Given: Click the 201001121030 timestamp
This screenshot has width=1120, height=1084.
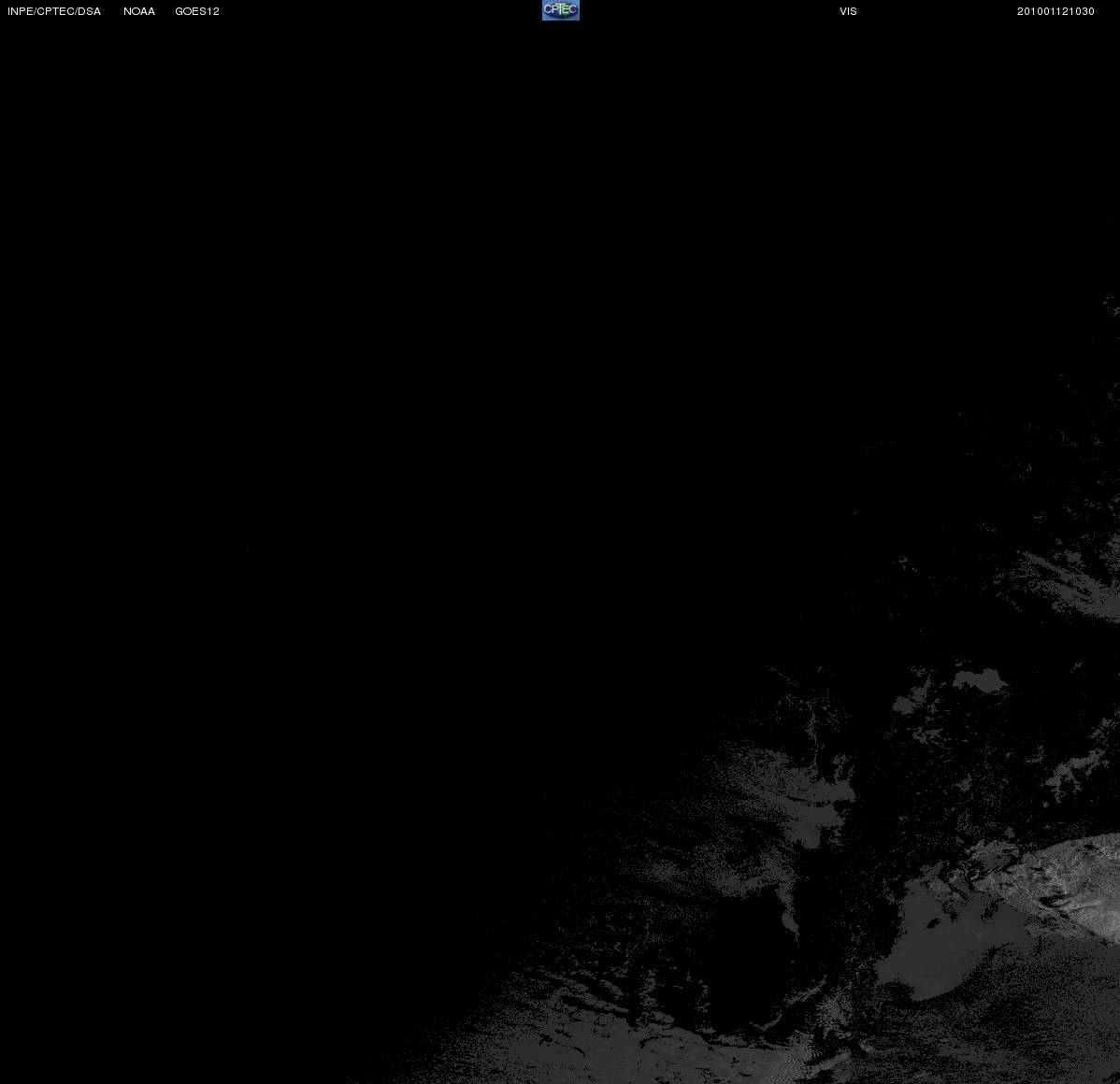Looking at the screenshot, I should (x=1055, y=11).
